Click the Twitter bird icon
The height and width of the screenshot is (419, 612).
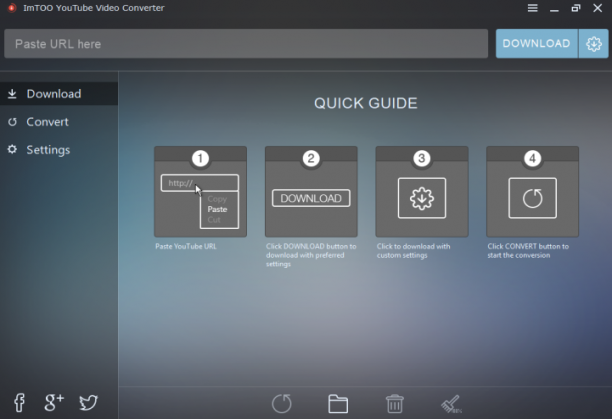pyautogui.click(x=88, y=403)
